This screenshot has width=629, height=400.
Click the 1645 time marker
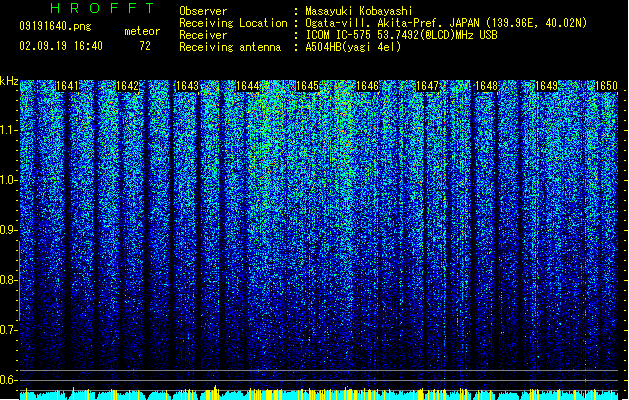(x=307, y=86)
